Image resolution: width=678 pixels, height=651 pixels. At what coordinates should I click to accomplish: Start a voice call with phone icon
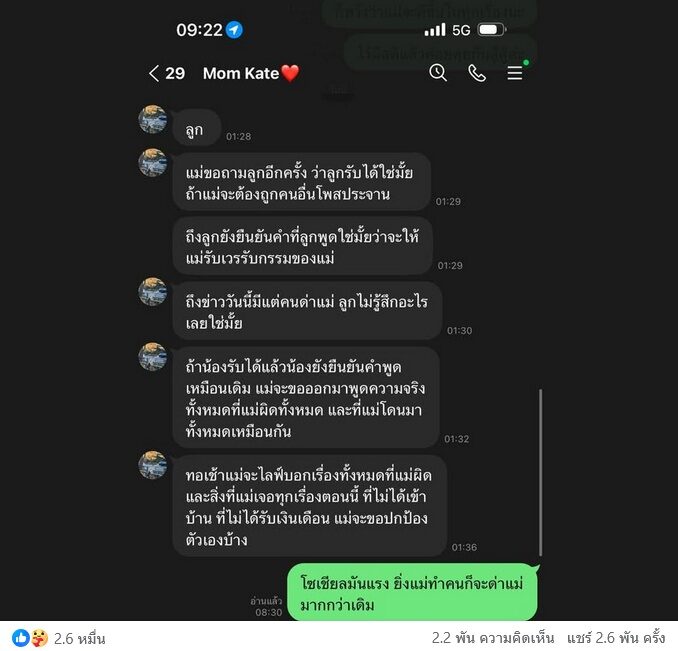coord(477,73)
